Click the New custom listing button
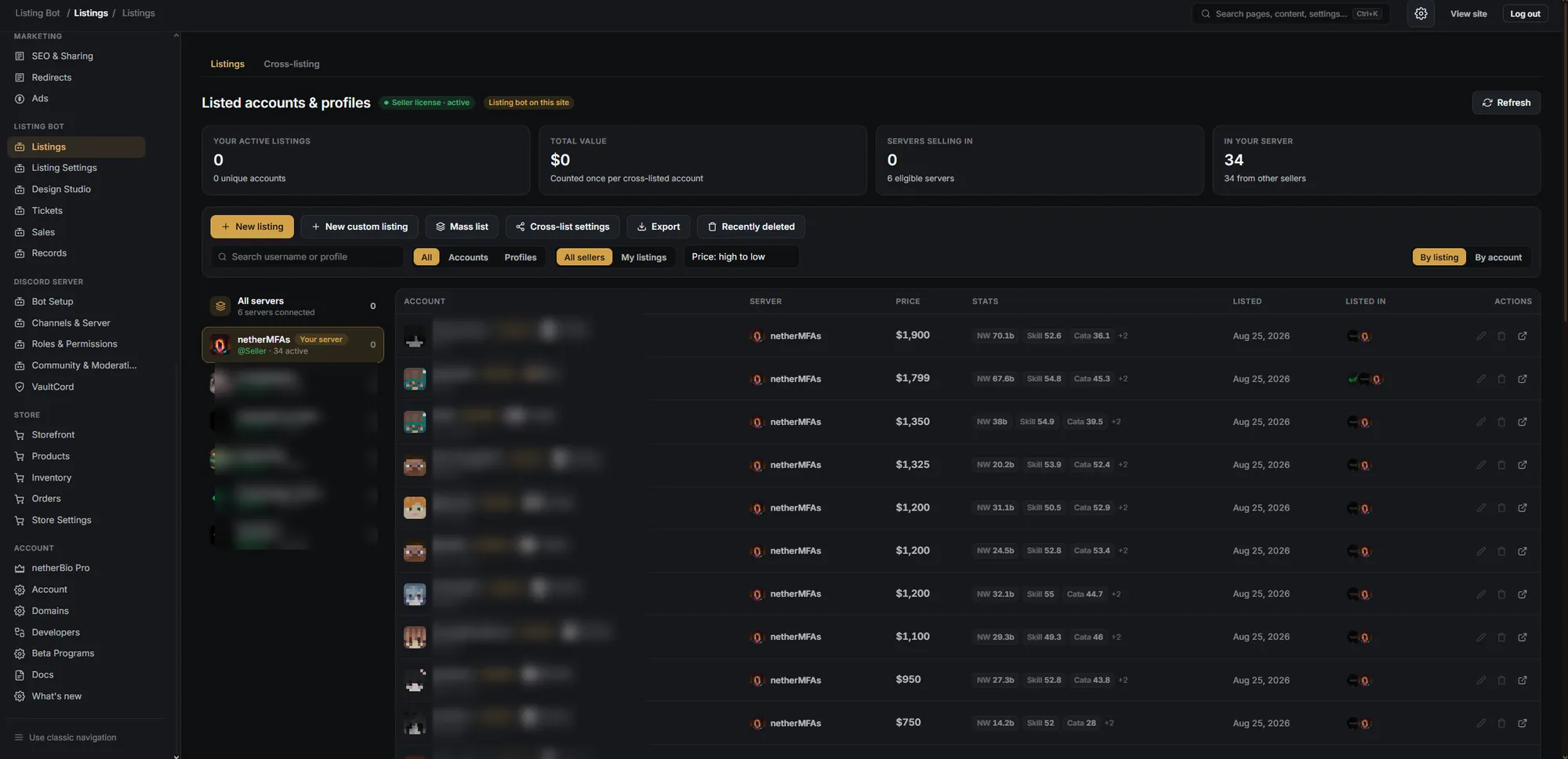This screenshot has width=1568, height=759. (359, 227)
